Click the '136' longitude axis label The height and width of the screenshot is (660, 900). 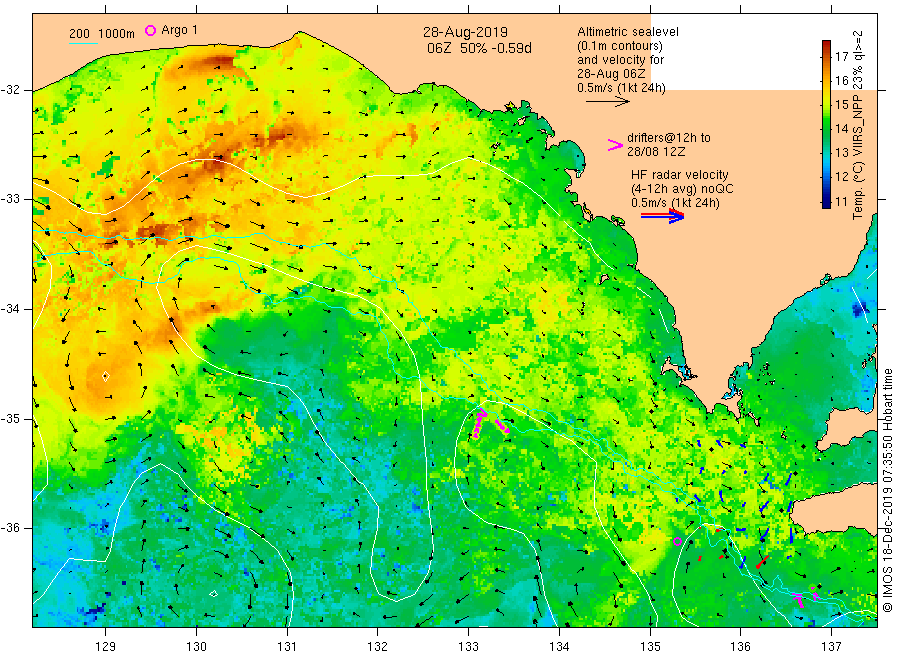(x=740, y=647)
